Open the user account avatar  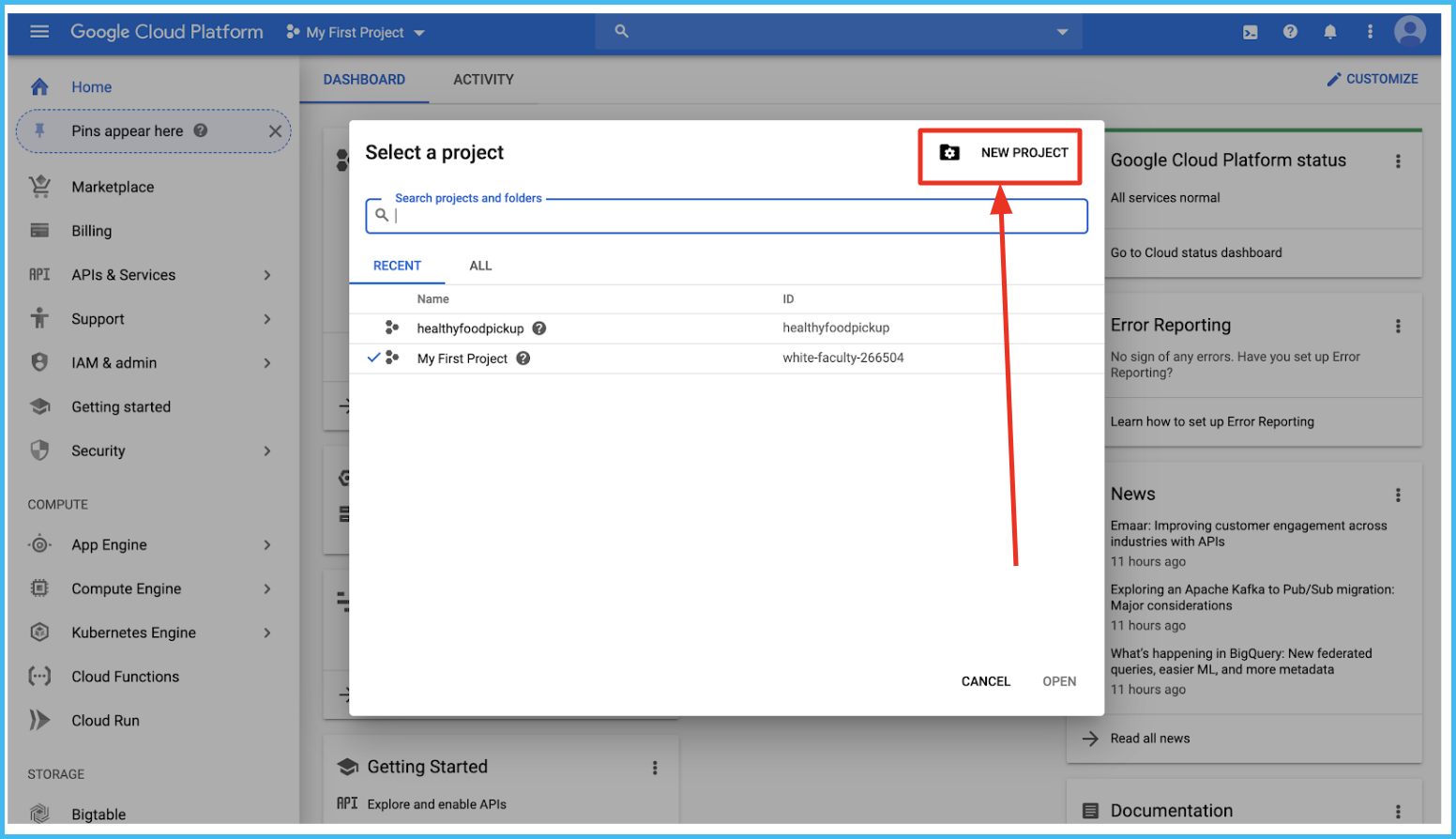pos(1410,32)
